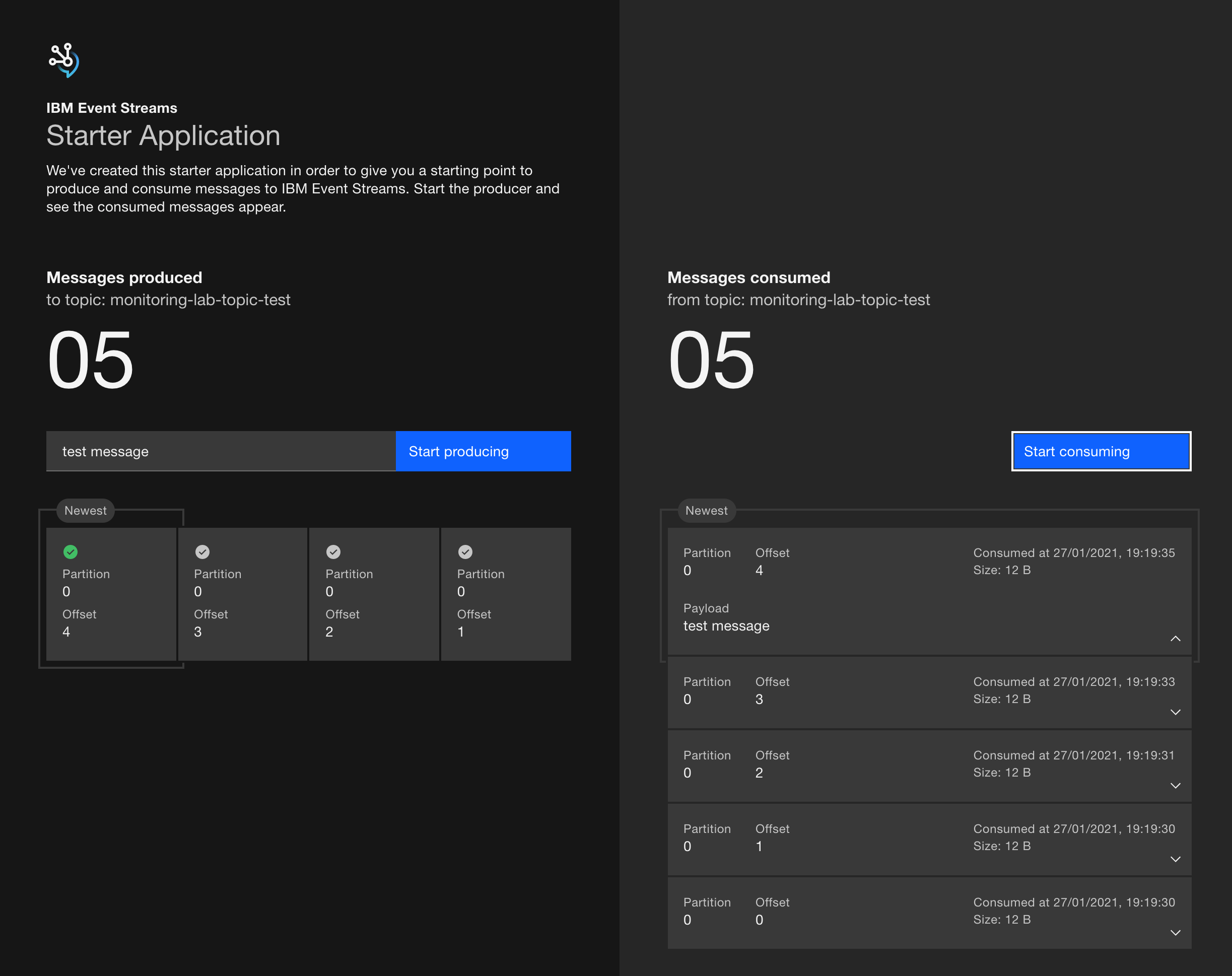This screenshot has width=1232, height=976.
Task: Click the Newest label above produced messages
Action: pyautogui.click(x=86, y=510)
